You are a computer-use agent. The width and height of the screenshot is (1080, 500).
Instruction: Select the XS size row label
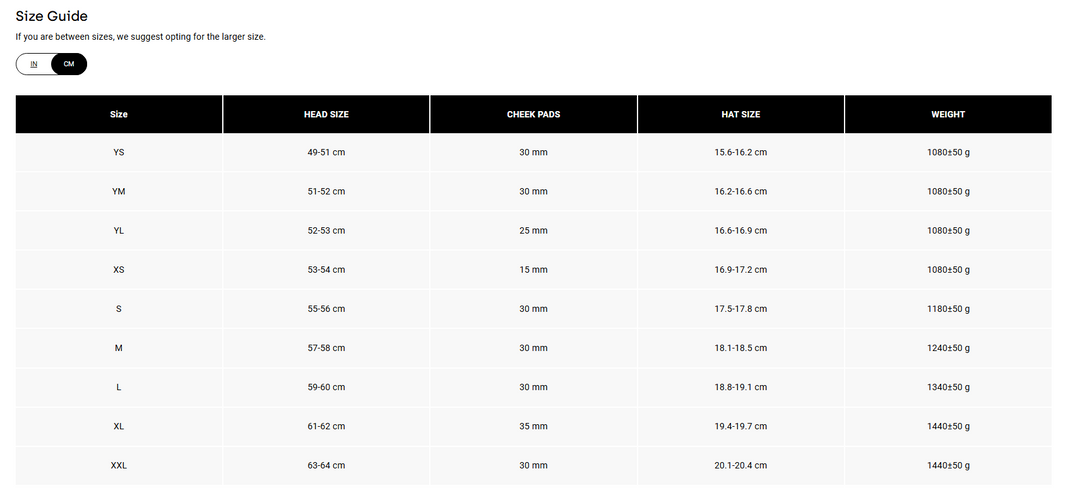click(119, 270)
